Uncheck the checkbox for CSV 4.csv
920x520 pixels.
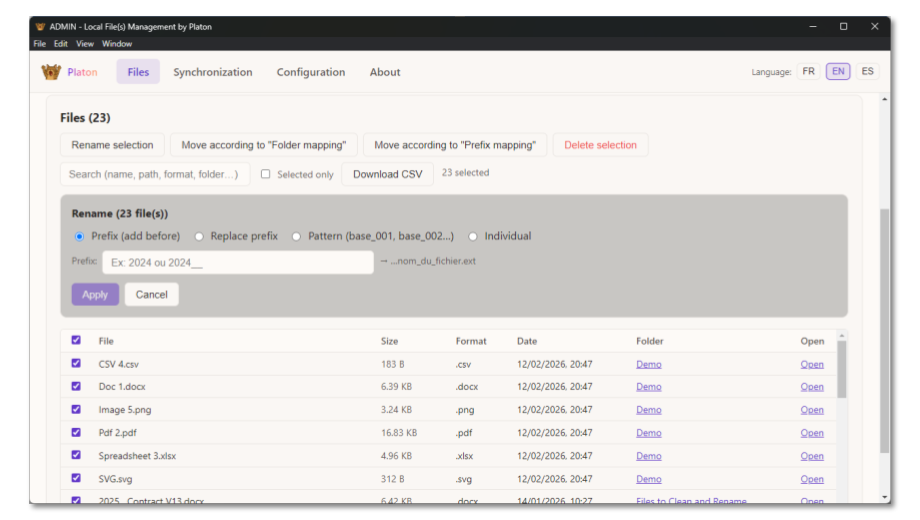[76, 364]
